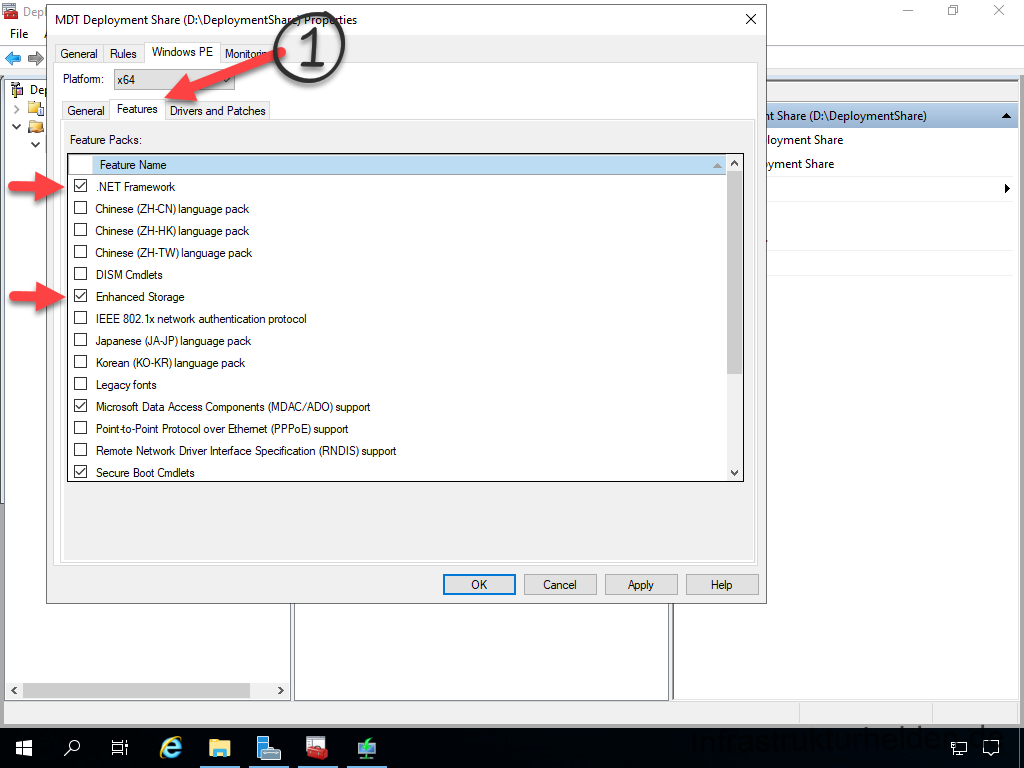Enable Chinese (ZH-CN) language pack checkbox
Screen dimensions: 1024x768
tap(80, 208)
